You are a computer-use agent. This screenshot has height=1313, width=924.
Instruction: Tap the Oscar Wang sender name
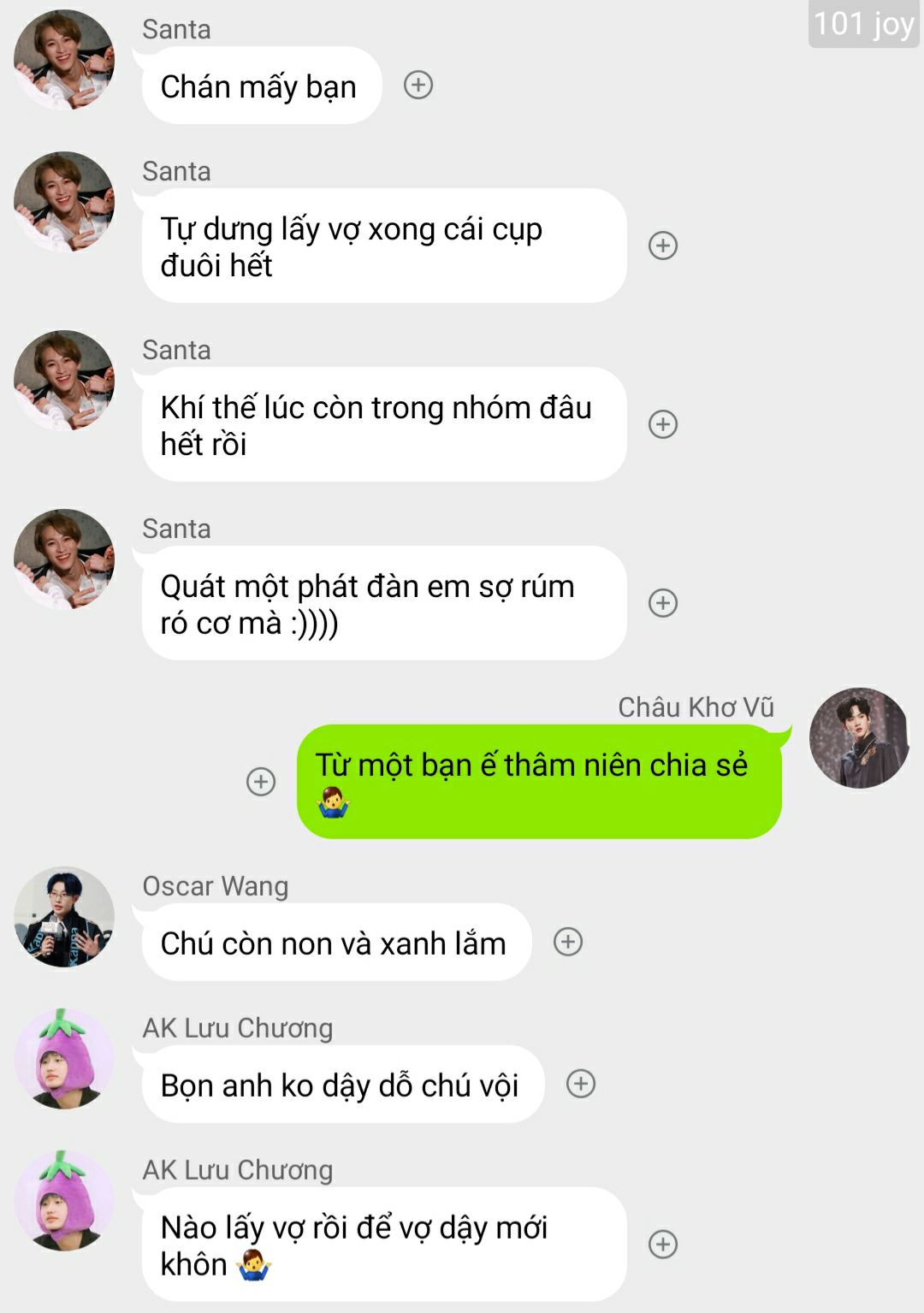click(x=216, y=886)
